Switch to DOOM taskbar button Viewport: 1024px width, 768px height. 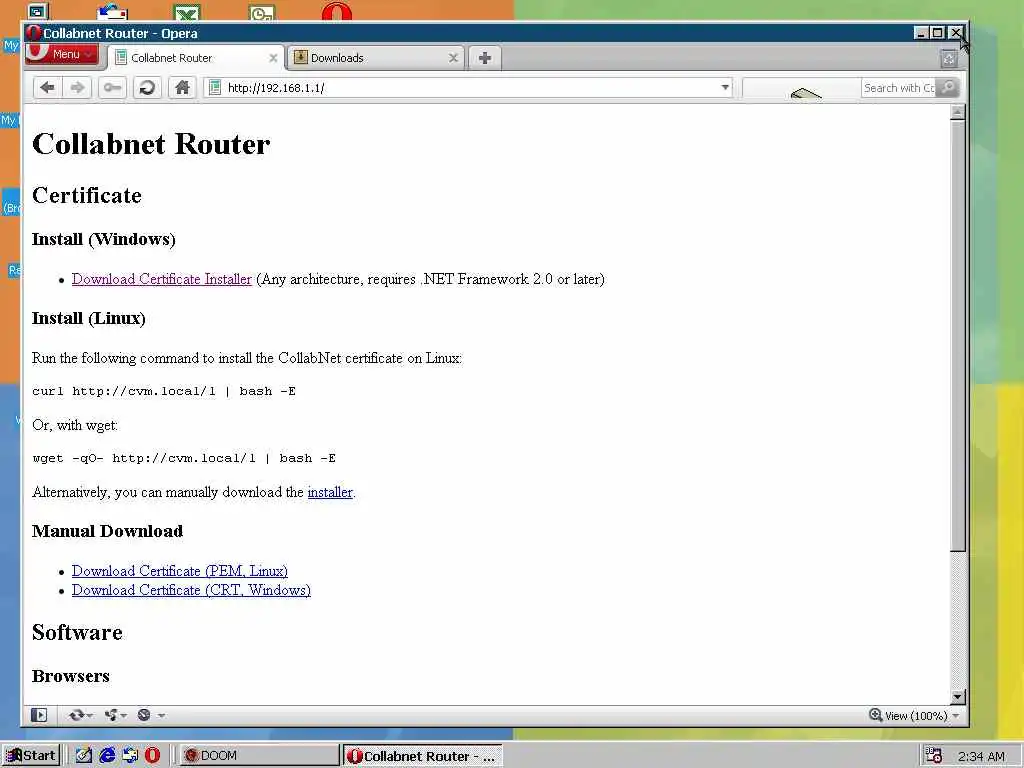coord(259,756)
